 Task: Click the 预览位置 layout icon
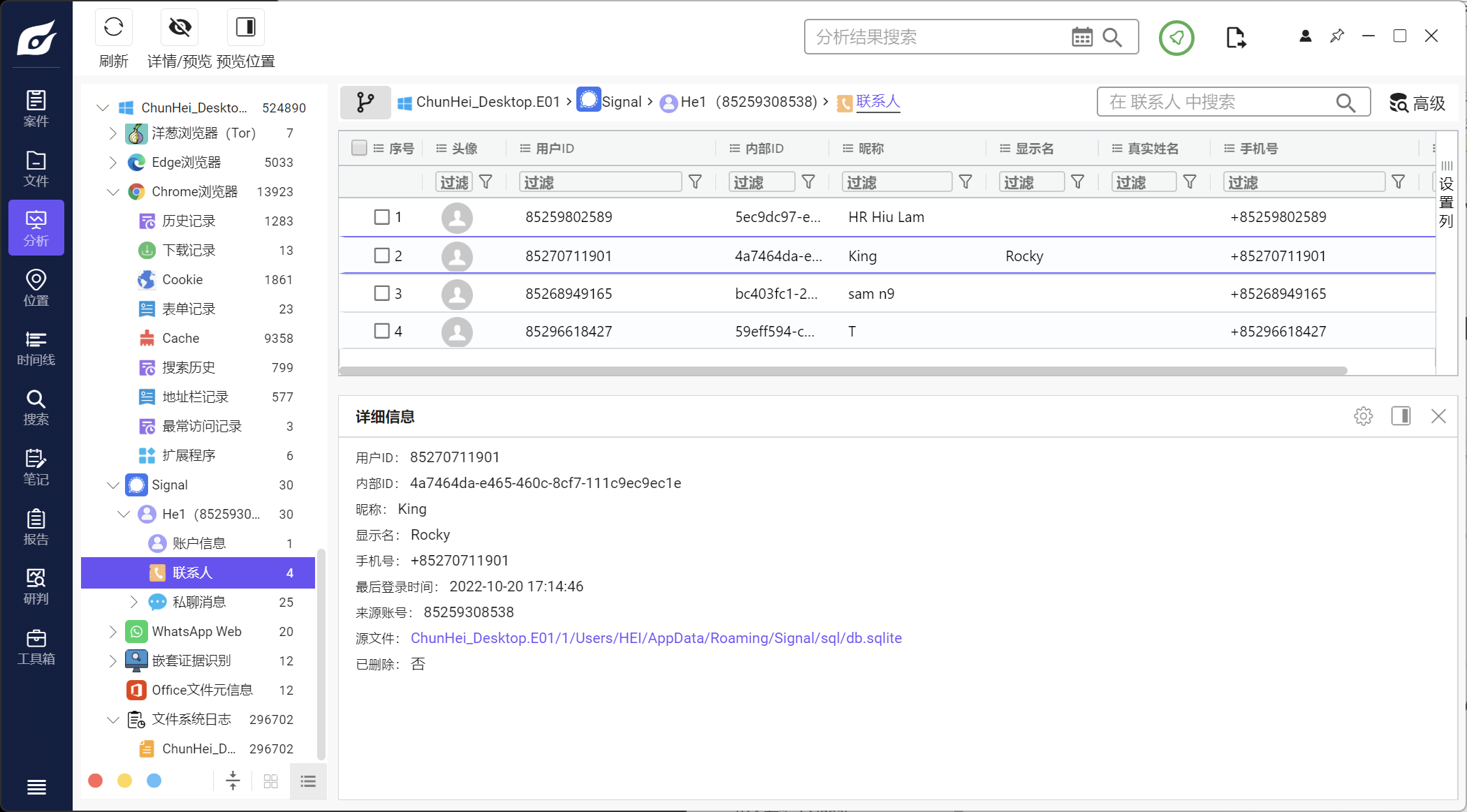tap(246, 27)
